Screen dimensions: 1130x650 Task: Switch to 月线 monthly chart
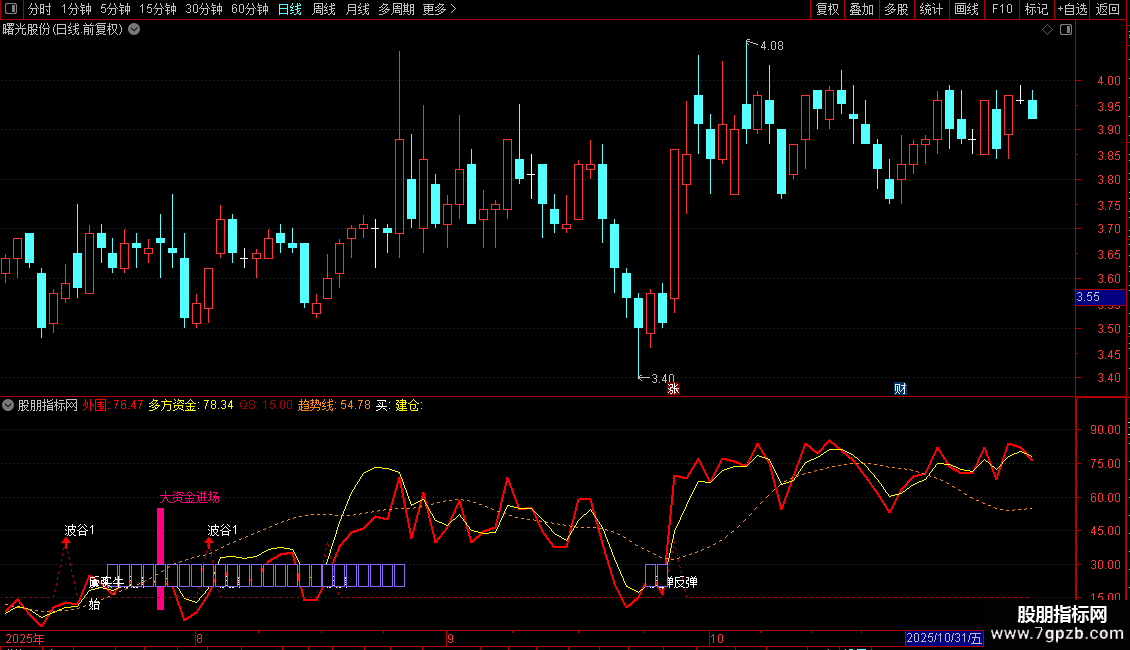357,9
